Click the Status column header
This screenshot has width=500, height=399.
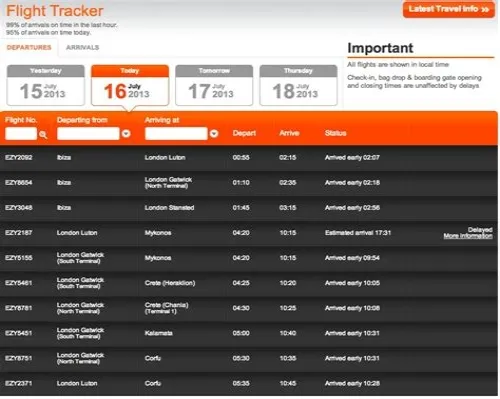tap(336, 133)
